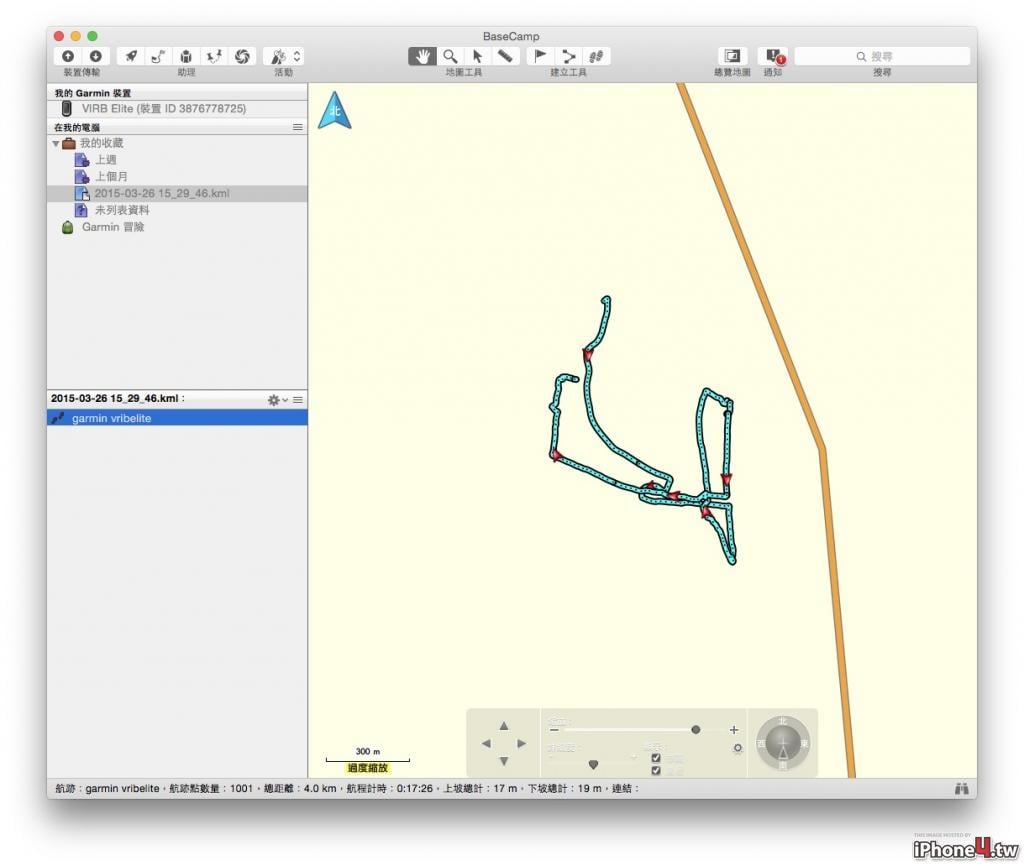Select the hand pan map tool
Viewport: 1024px width, 866px height.
pyautogui.click(x=422, y=57)
